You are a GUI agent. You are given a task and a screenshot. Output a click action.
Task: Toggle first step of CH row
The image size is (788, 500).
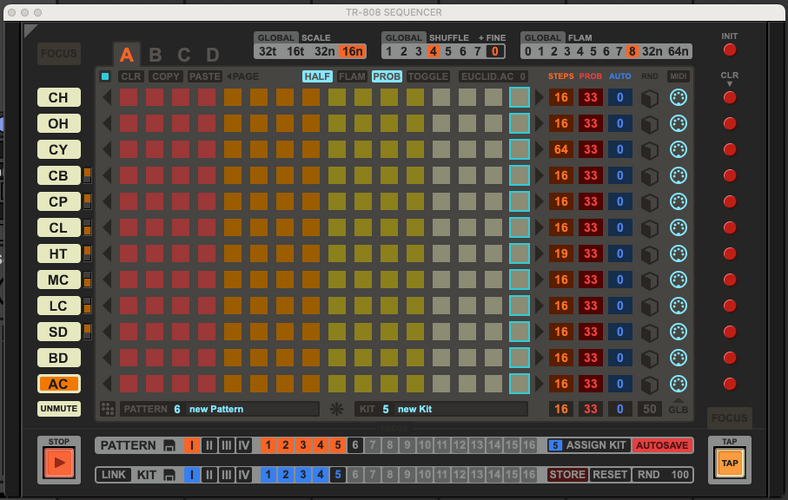(x=129, y=97)
